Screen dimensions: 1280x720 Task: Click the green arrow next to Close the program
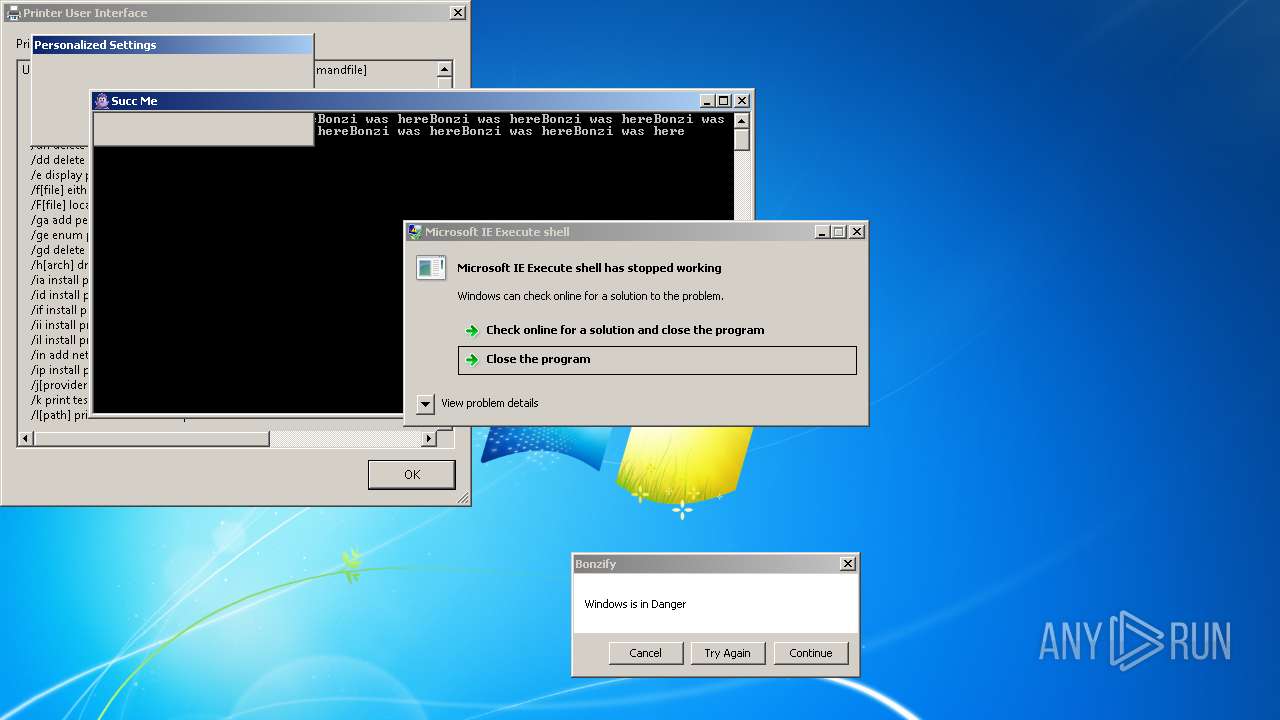coord(472,360)
